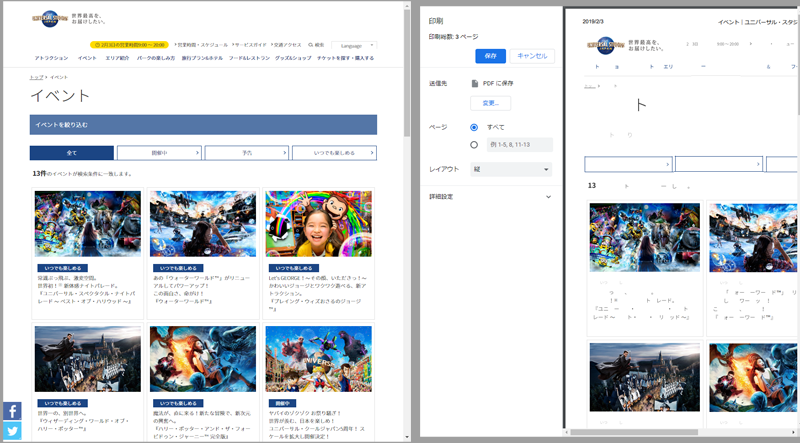Click the first empty filter box in print preview
The height and width of the screenshot is (443, 800).
point(628,164)
